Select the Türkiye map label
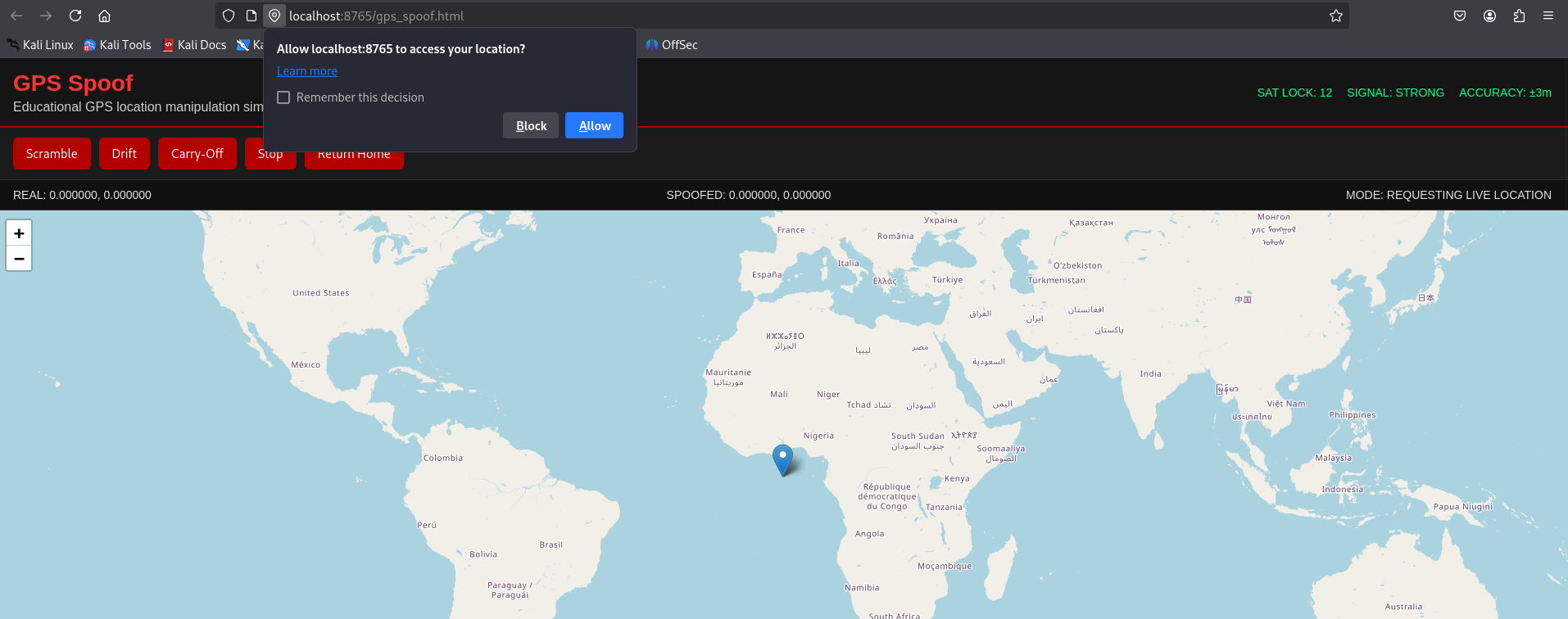 click(947, 280)
